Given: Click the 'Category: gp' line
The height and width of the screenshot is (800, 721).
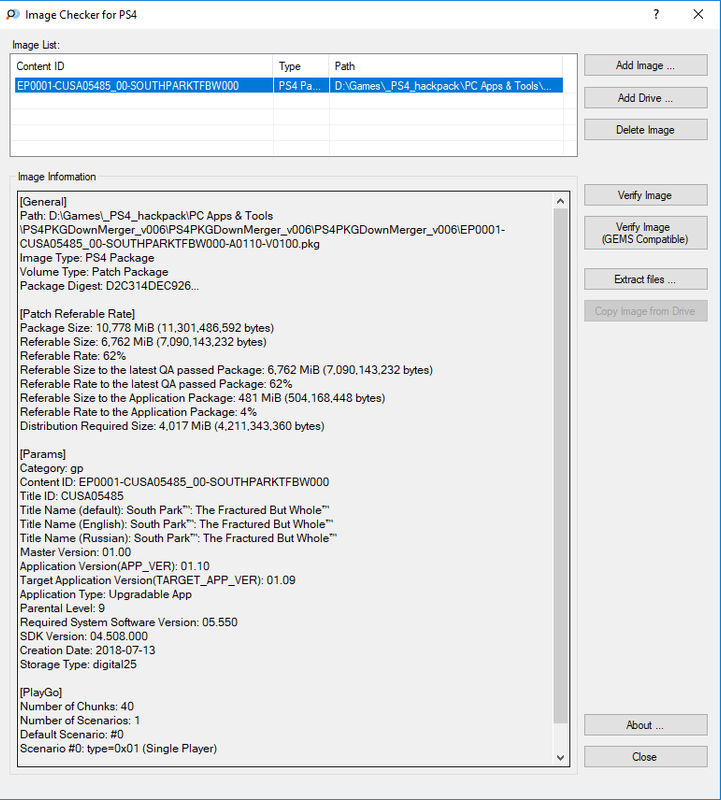Looking at the screenshot, I should pos(52,468).
